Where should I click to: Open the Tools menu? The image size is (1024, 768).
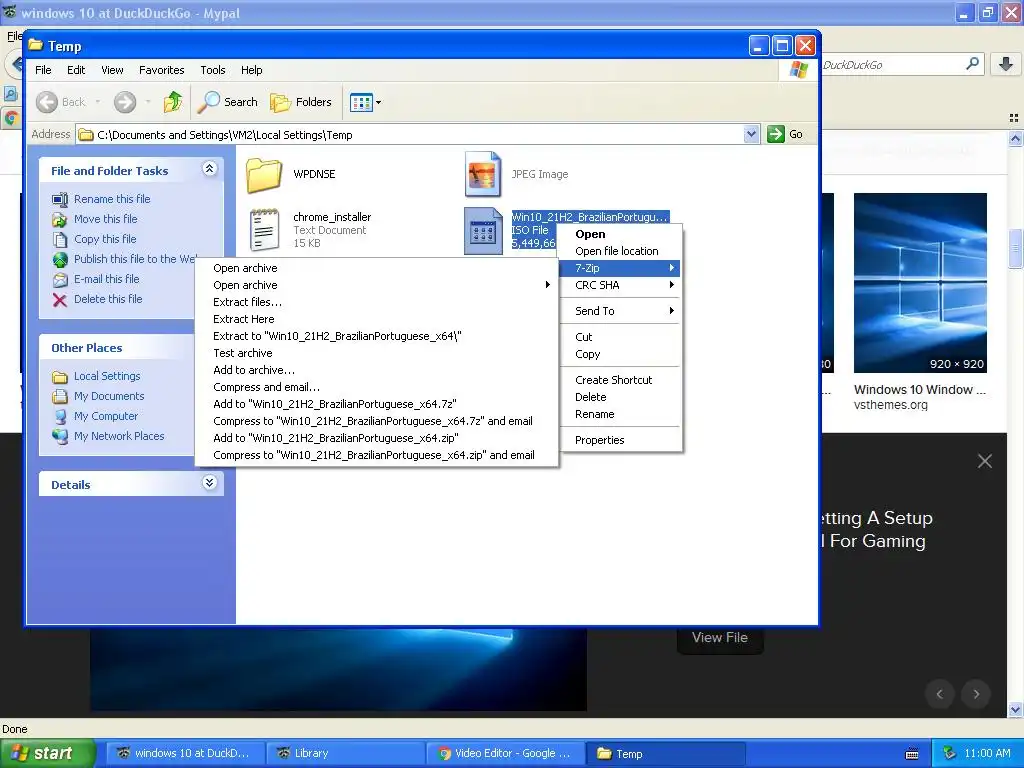[213, 70]
